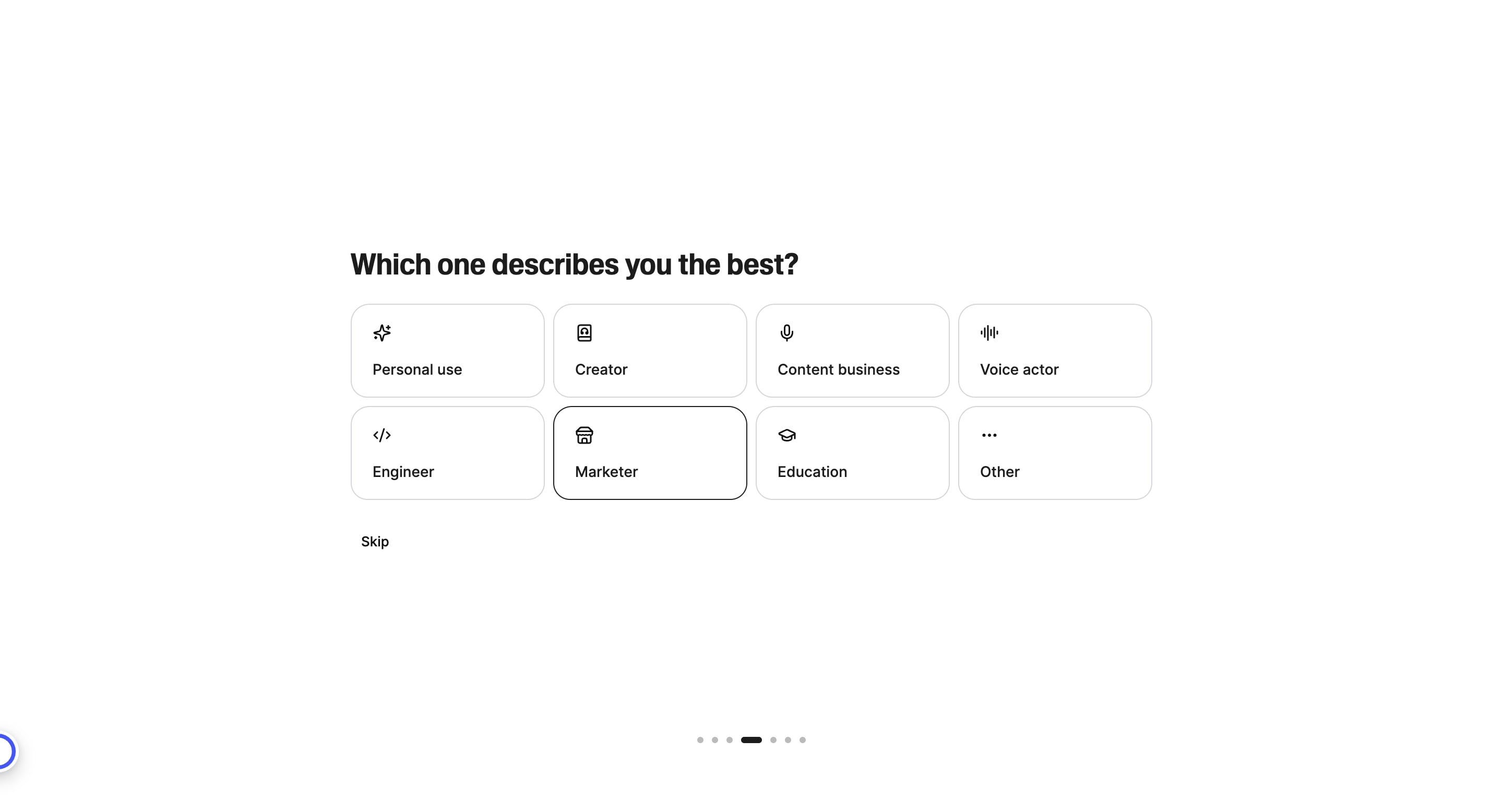Deselect the Marketer option

tap(650, 452)
